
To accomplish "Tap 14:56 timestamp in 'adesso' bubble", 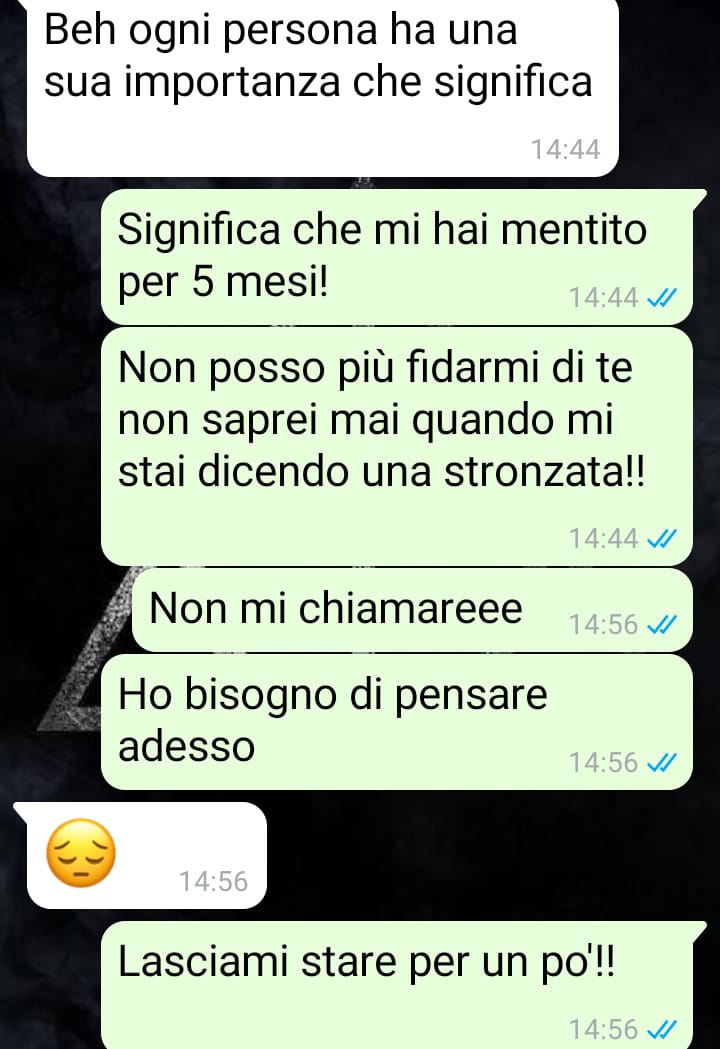I will click(x=604, y=762).
